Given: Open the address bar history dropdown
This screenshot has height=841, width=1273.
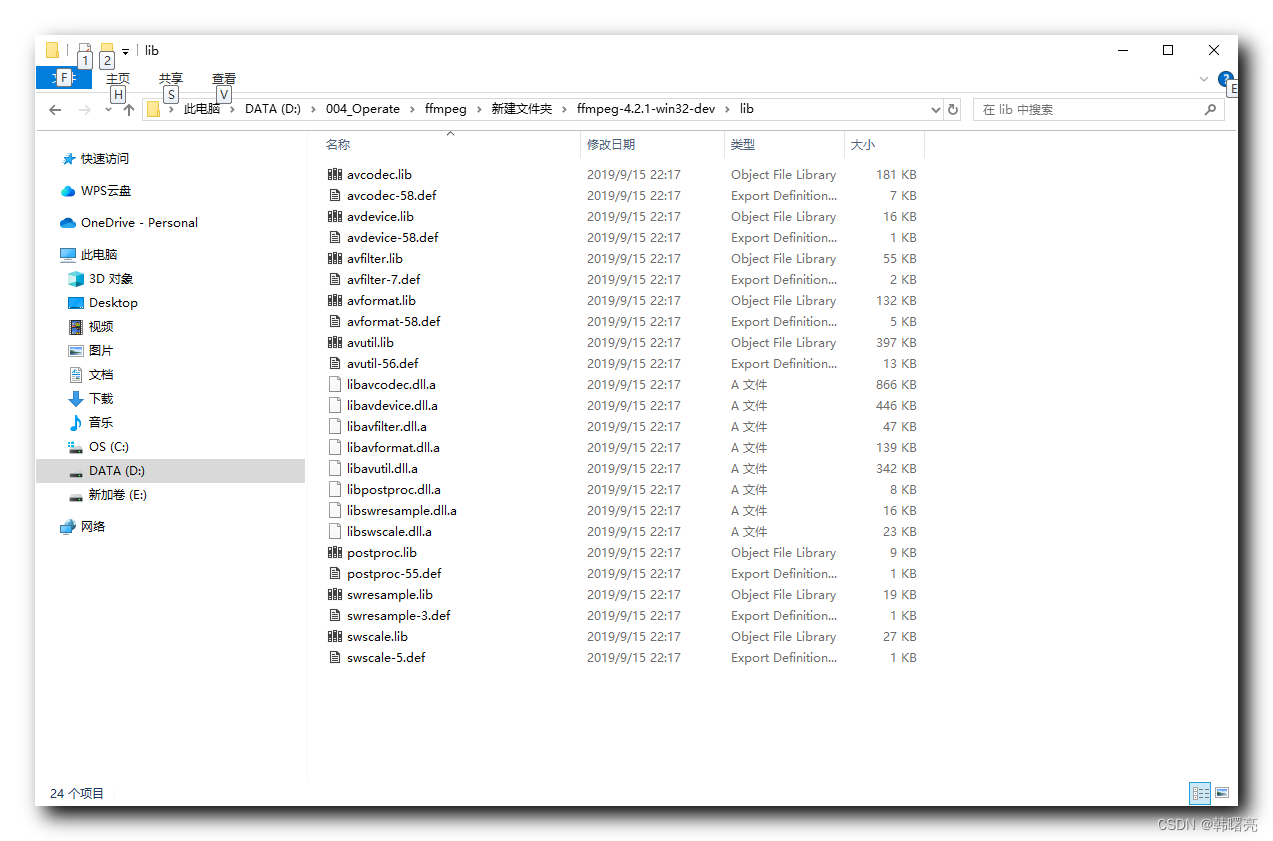Looking at the screenshot, I should click(x=935, y=109).
